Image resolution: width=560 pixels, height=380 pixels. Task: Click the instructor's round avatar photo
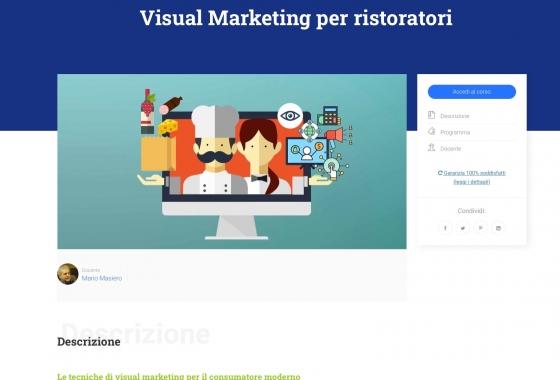tap(68, 274)
